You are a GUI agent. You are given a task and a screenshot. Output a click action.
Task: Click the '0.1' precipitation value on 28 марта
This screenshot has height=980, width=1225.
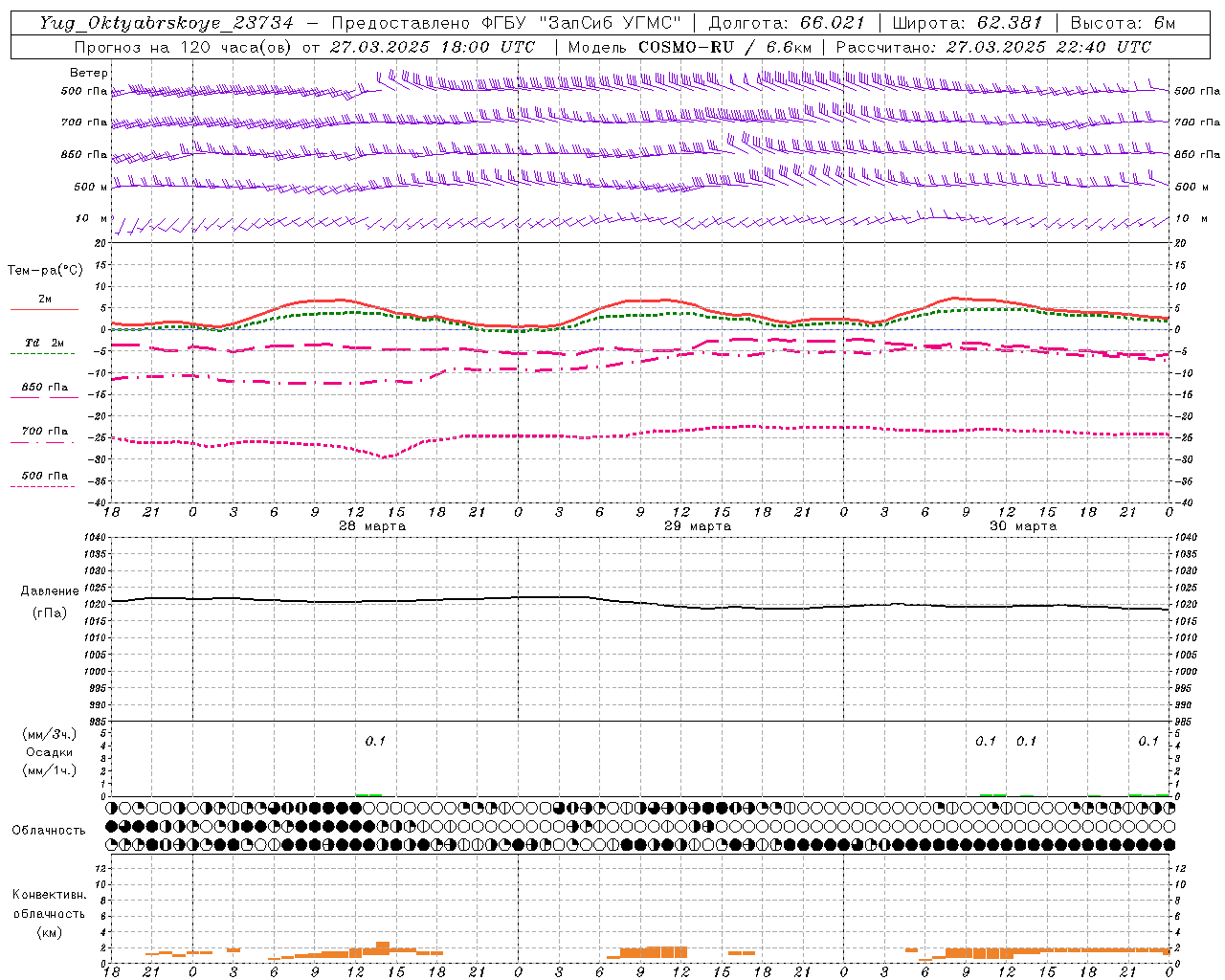[x=375, y=741]
